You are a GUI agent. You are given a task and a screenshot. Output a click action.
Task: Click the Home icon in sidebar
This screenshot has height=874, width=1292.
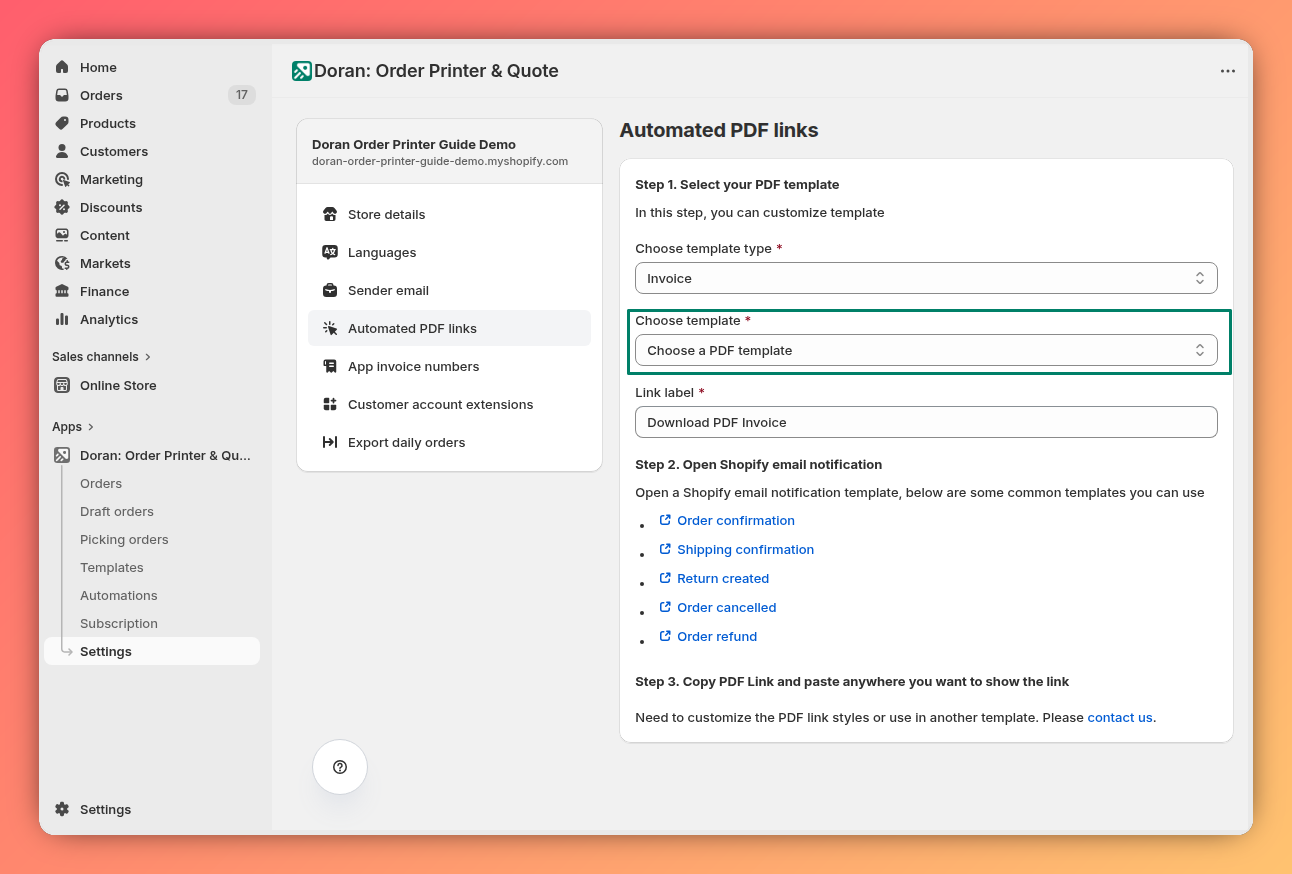point(62,67)
